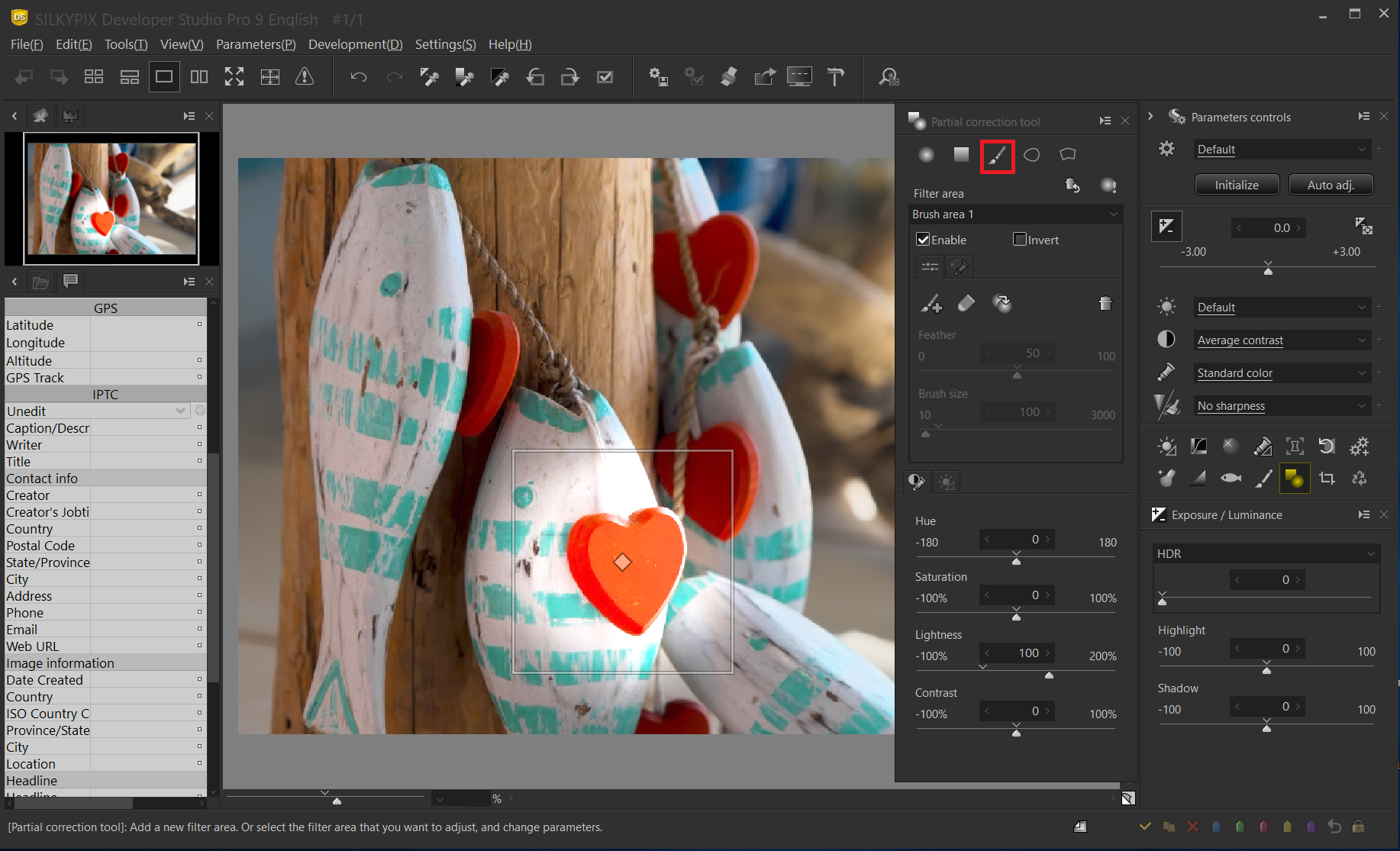Click the Exposure bias value field

[x=1268, y=227]
